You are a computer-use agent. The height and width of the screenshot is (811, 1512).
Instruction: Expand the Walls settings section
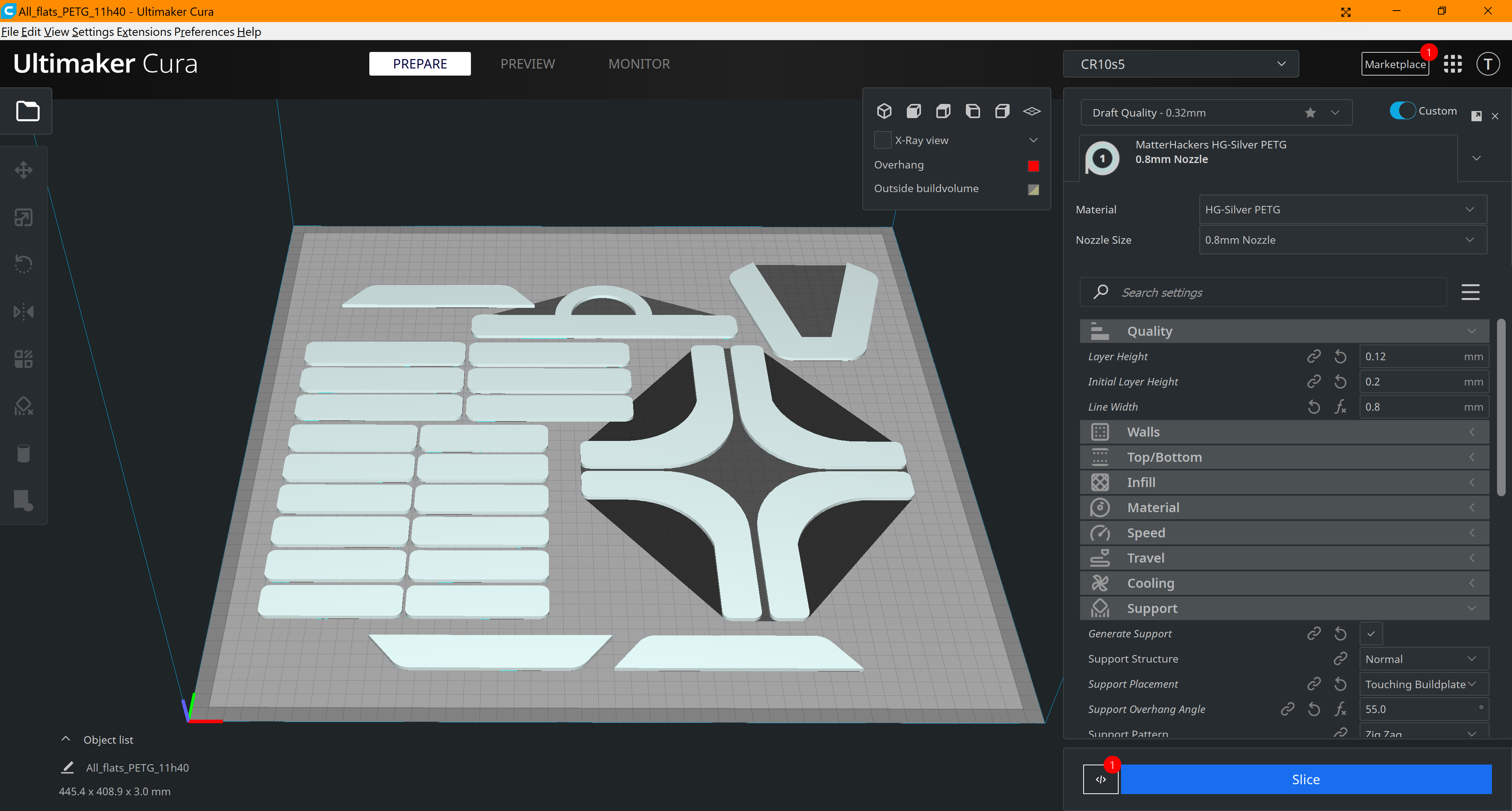[x=1284, y=432]
